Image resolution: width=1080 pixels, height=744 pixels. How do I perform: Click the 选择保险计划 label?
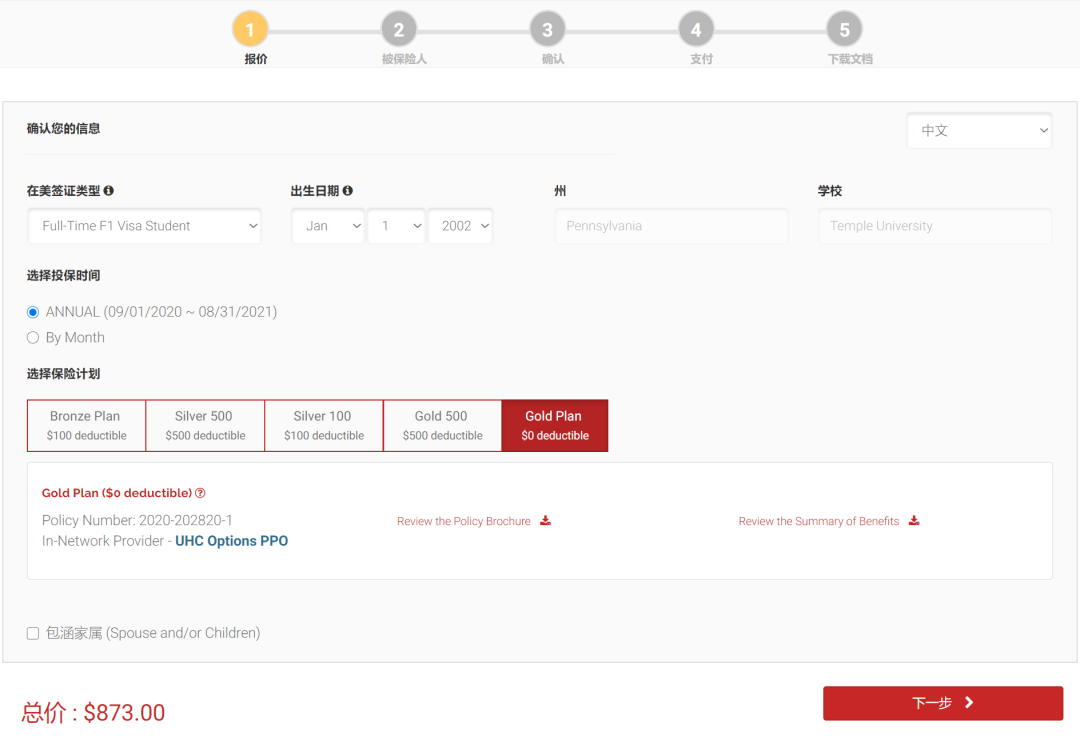click(x=63, y=374)
